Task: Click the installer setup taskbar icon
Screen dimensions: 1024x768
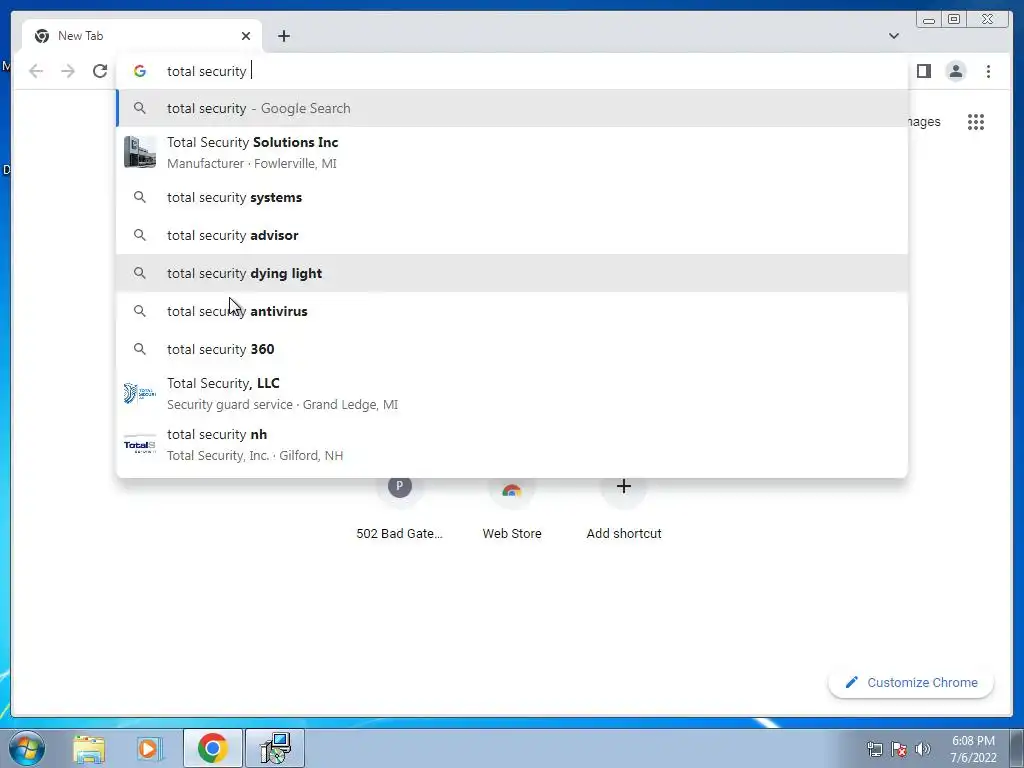Action: (275, 748)
